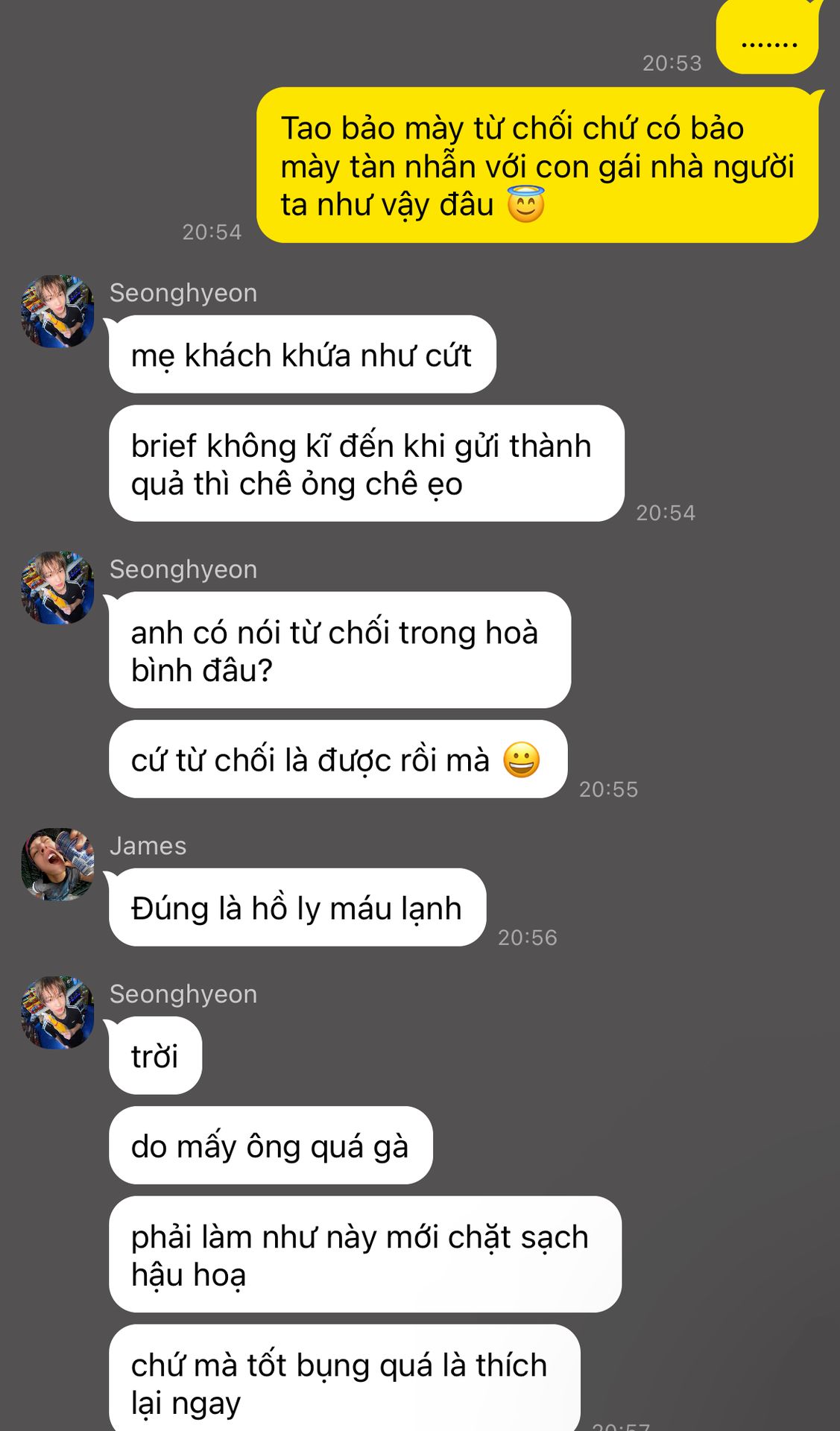Select James's 'Đúng là hồ ly máu lạnh' message

click(297, 907)
